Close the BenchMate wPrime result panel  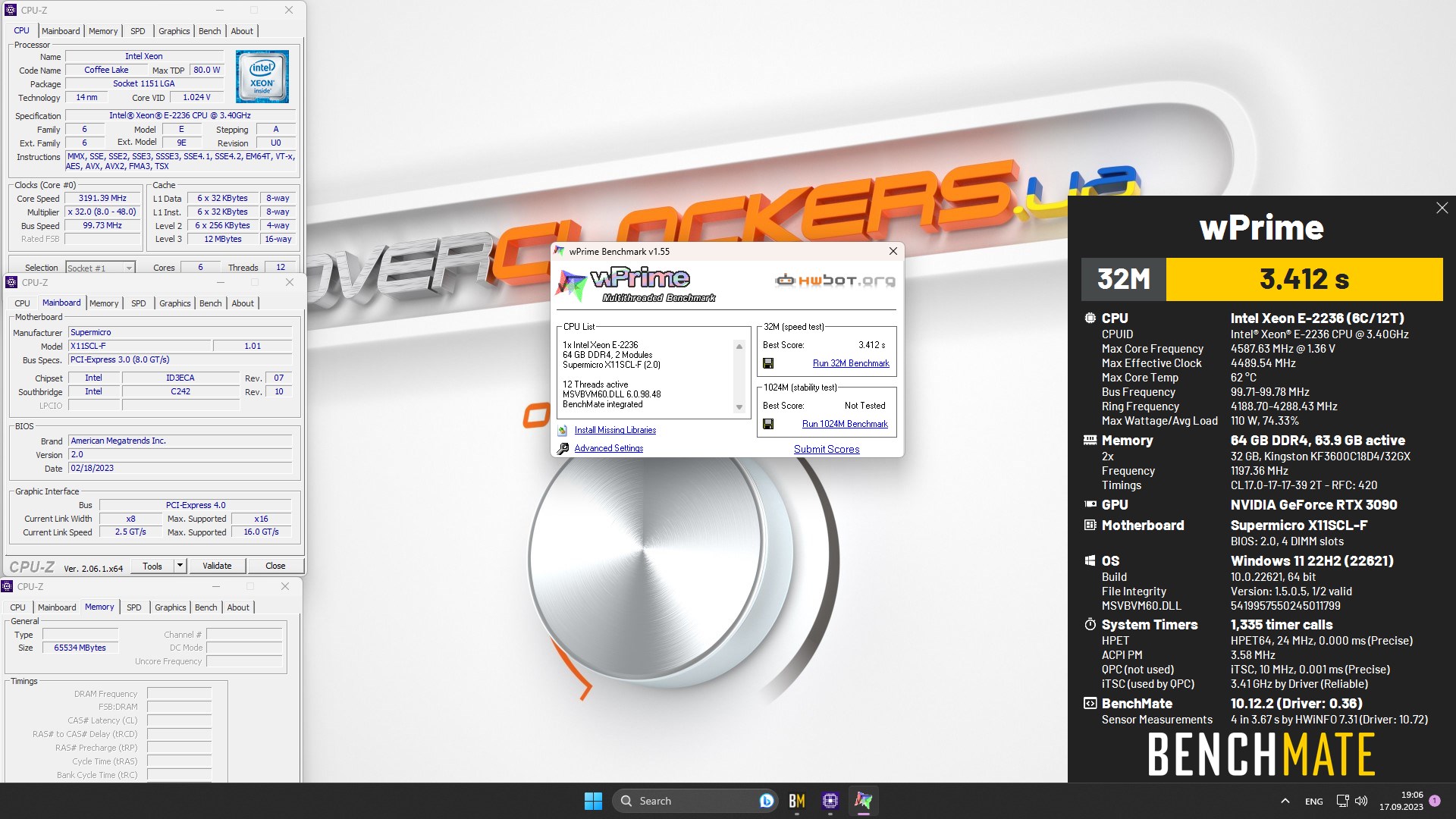(1442, 208)
